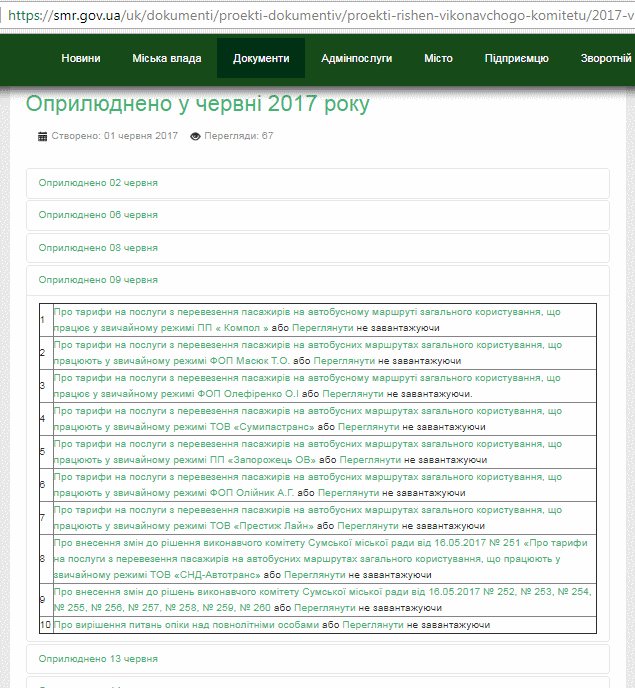Click Переглянути link in ФОП Масюк Т.О. row
This screenshot has height=688, width=635.
(x=344, y=361)
